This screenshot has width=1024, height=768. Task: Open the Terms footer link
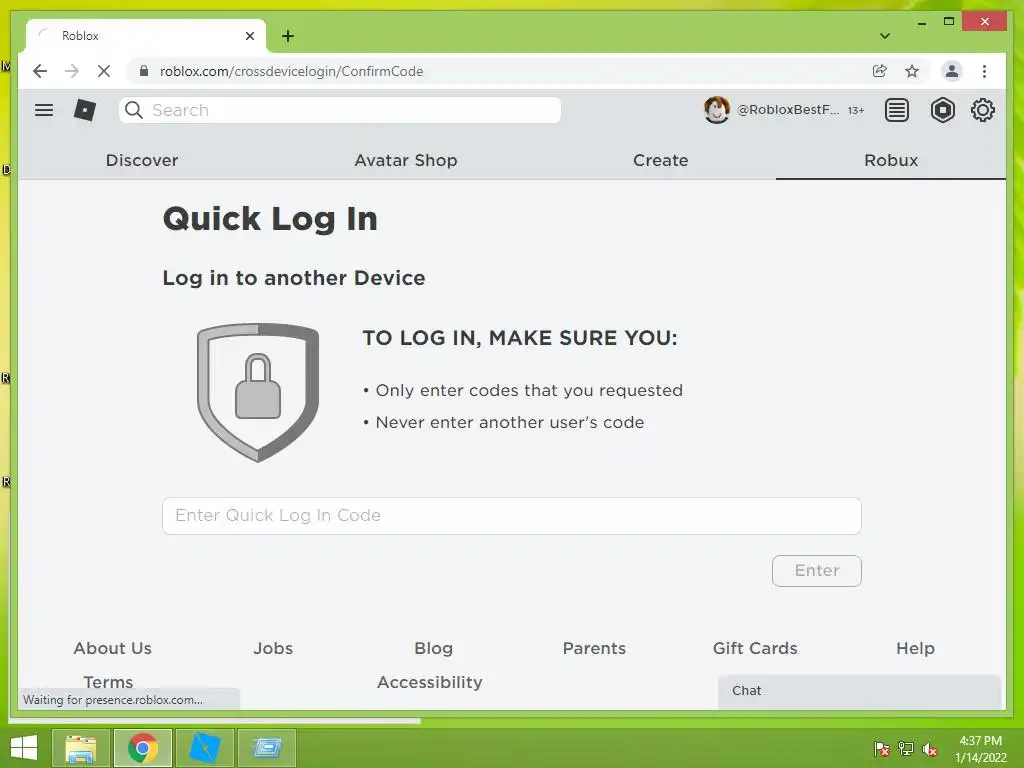tap(108, 682)
